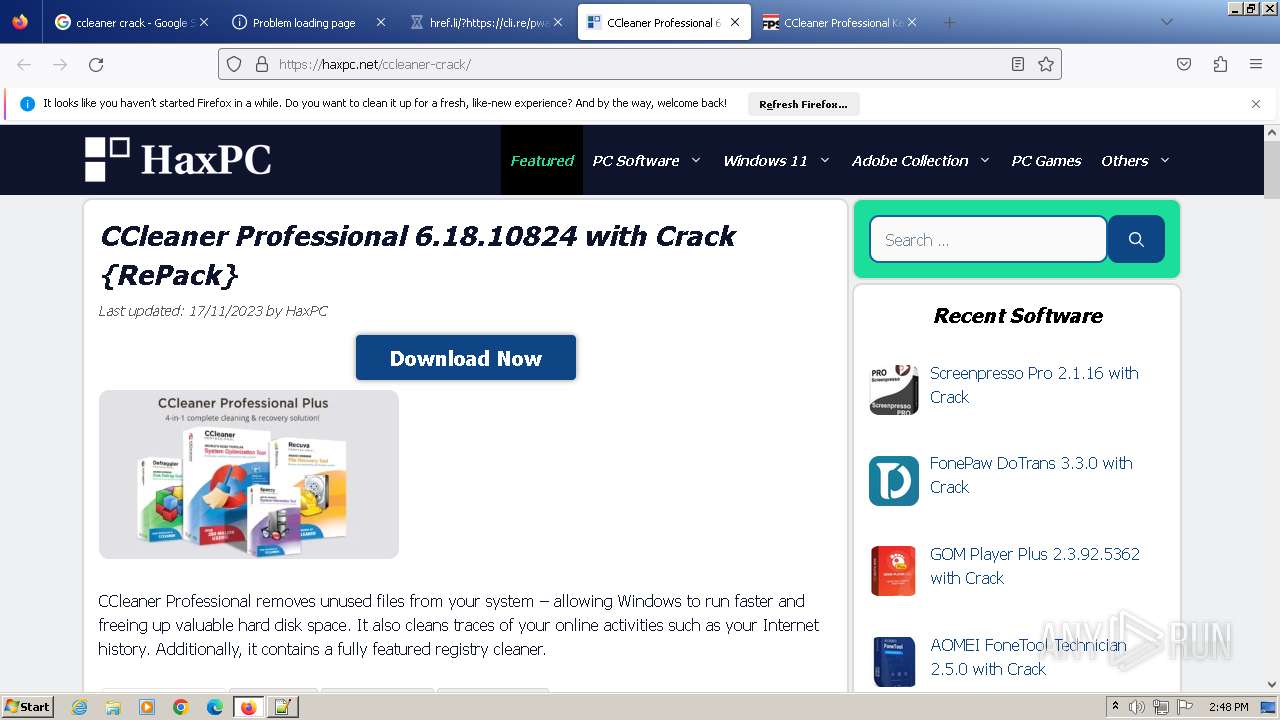Open FonePaw DoTrans 3.3.0 with Crack link
Image resolution: width=1280 pixels, height=720 pixels.
1031,475
